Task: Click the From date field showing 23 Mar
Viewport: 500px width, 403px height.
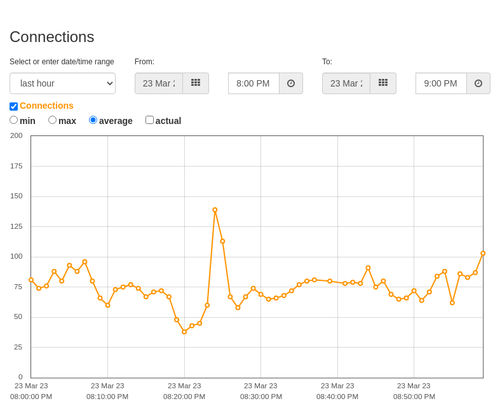Action: pos(159,83)
